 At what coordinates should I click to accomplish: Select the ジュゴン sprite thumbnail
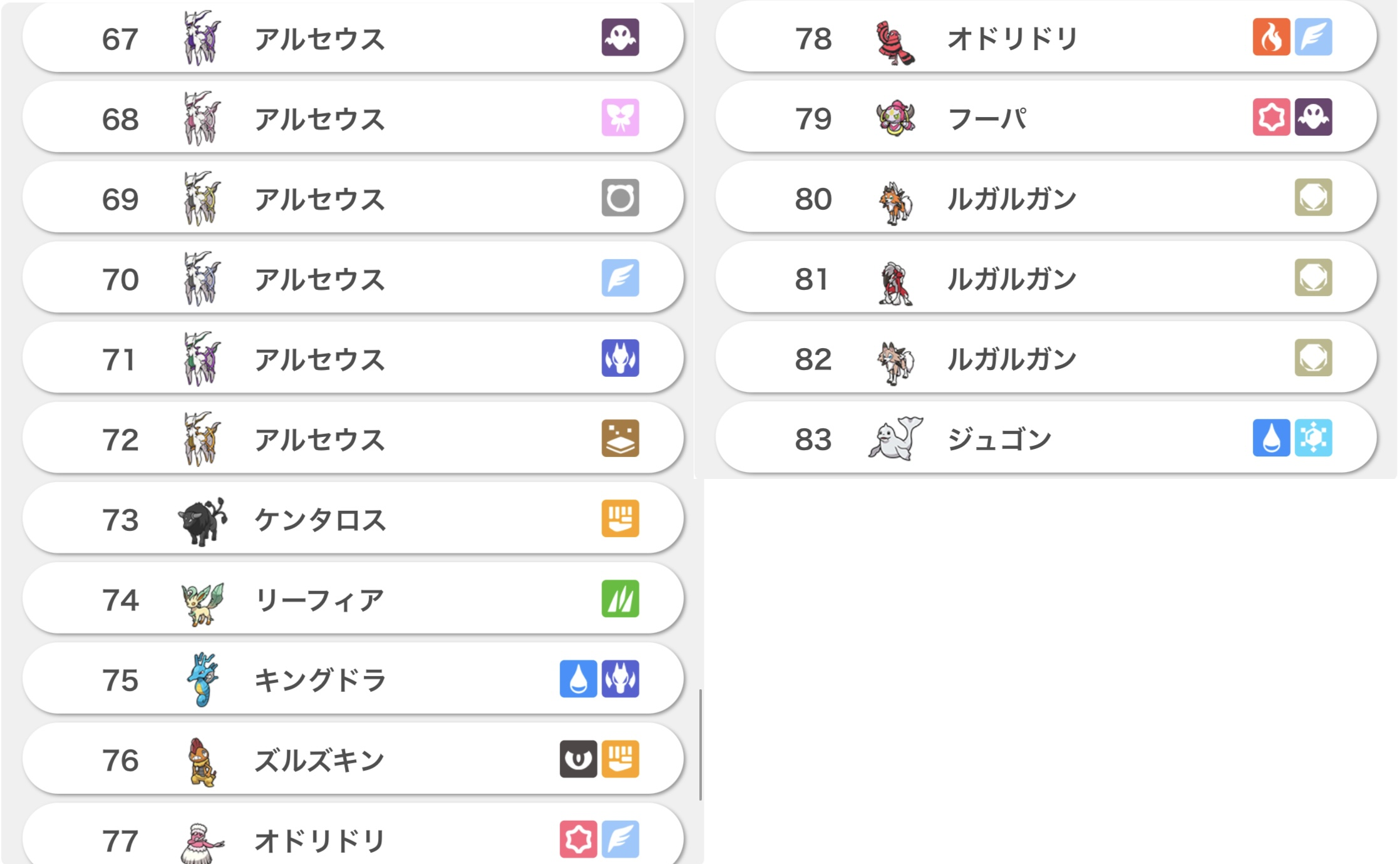(x=895, y=440)
